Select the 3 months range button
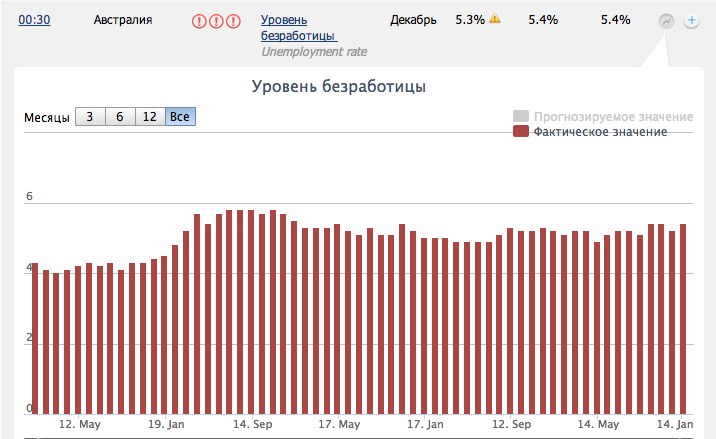Image resolution: width=716 pixels, height=439 pixels. pyautogui.click(x=90, y=116)
